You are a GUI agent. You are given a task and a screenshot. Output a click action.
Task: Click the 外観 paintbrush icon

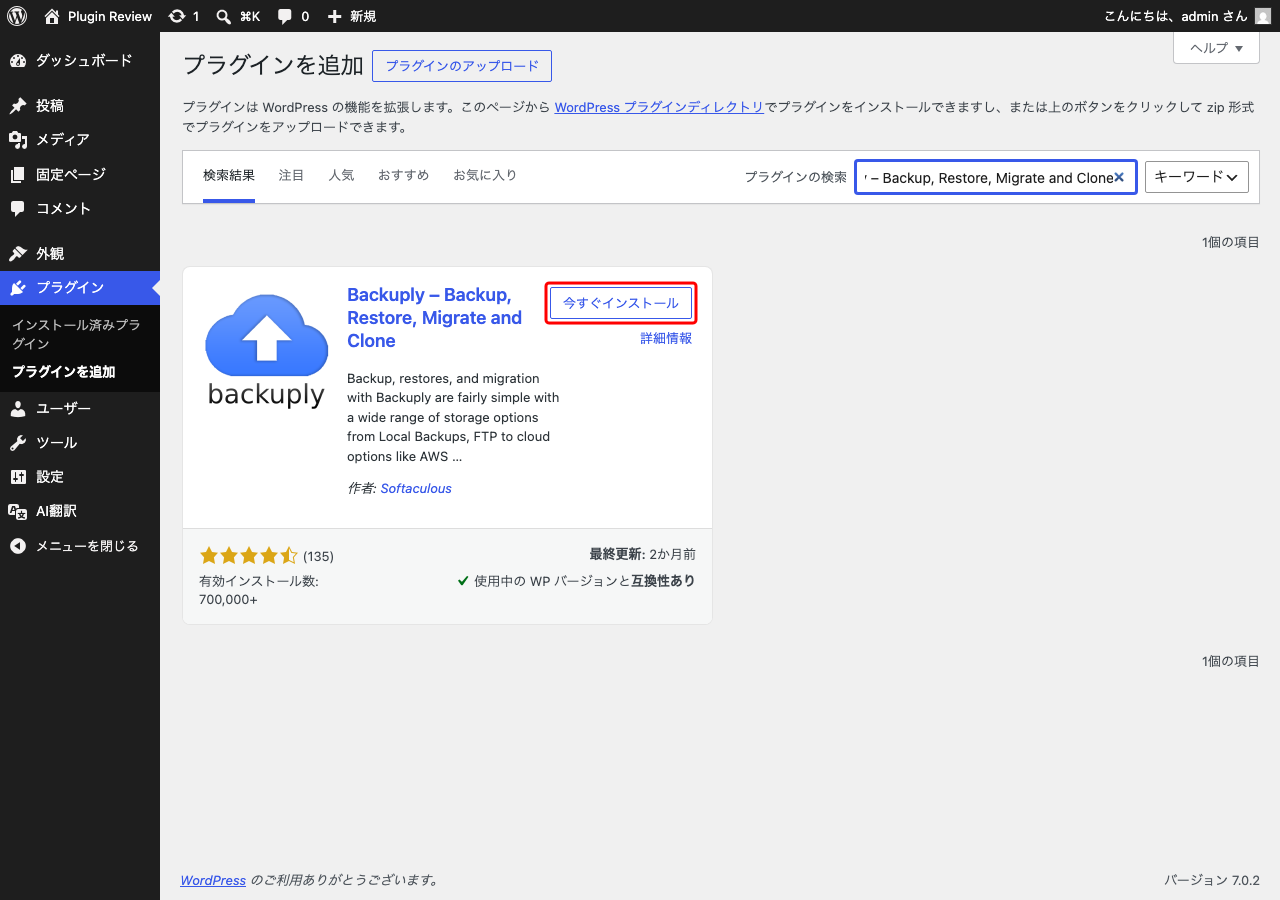[18, 254]
